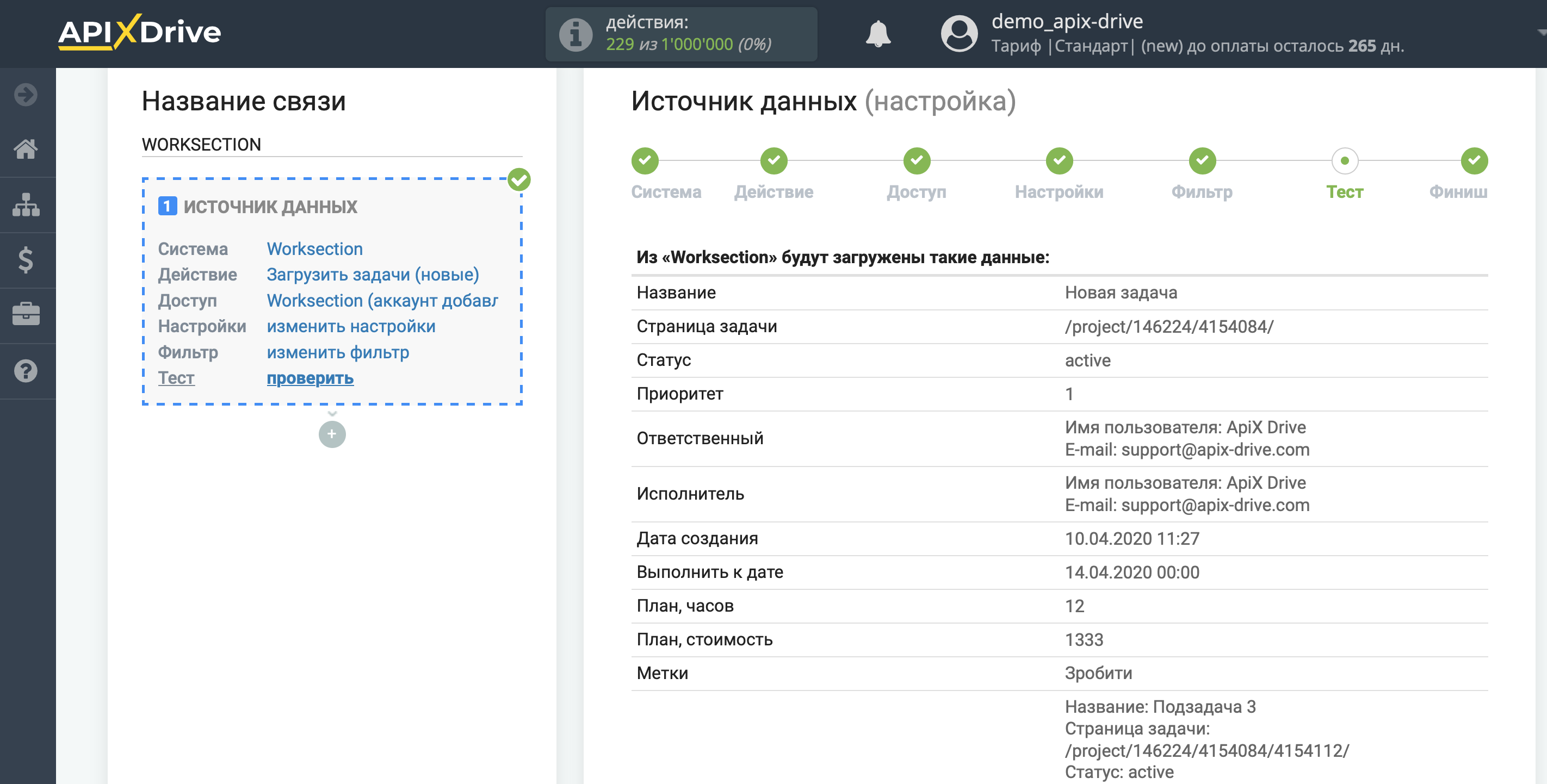Expand the plus button below source block

click(x=332, y=433)
